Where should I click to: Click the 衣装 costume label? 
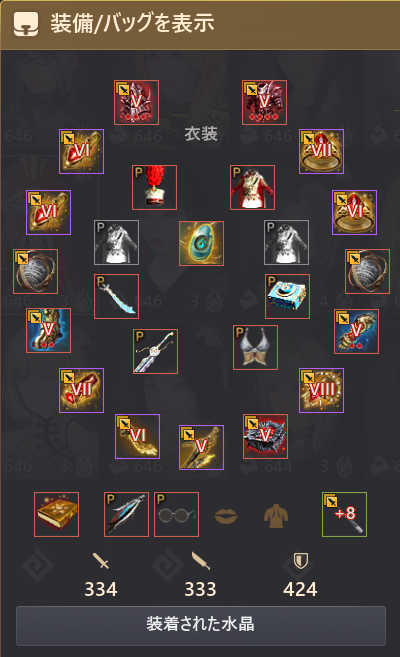(x=201, y=134)
